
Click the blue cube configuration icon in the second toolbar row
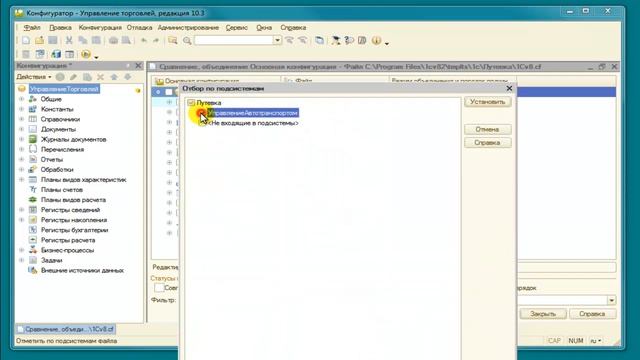[x=56, y=54]
